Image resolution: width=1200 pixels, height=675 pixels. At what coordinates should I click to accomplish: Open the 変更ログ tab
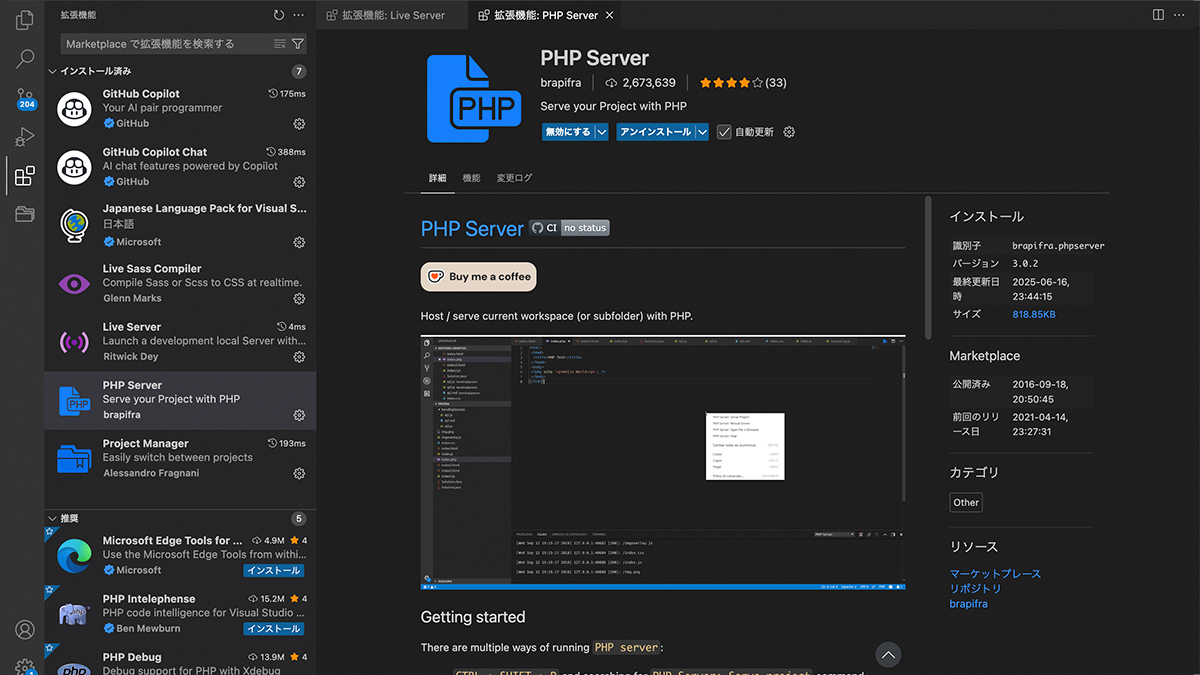514,178
